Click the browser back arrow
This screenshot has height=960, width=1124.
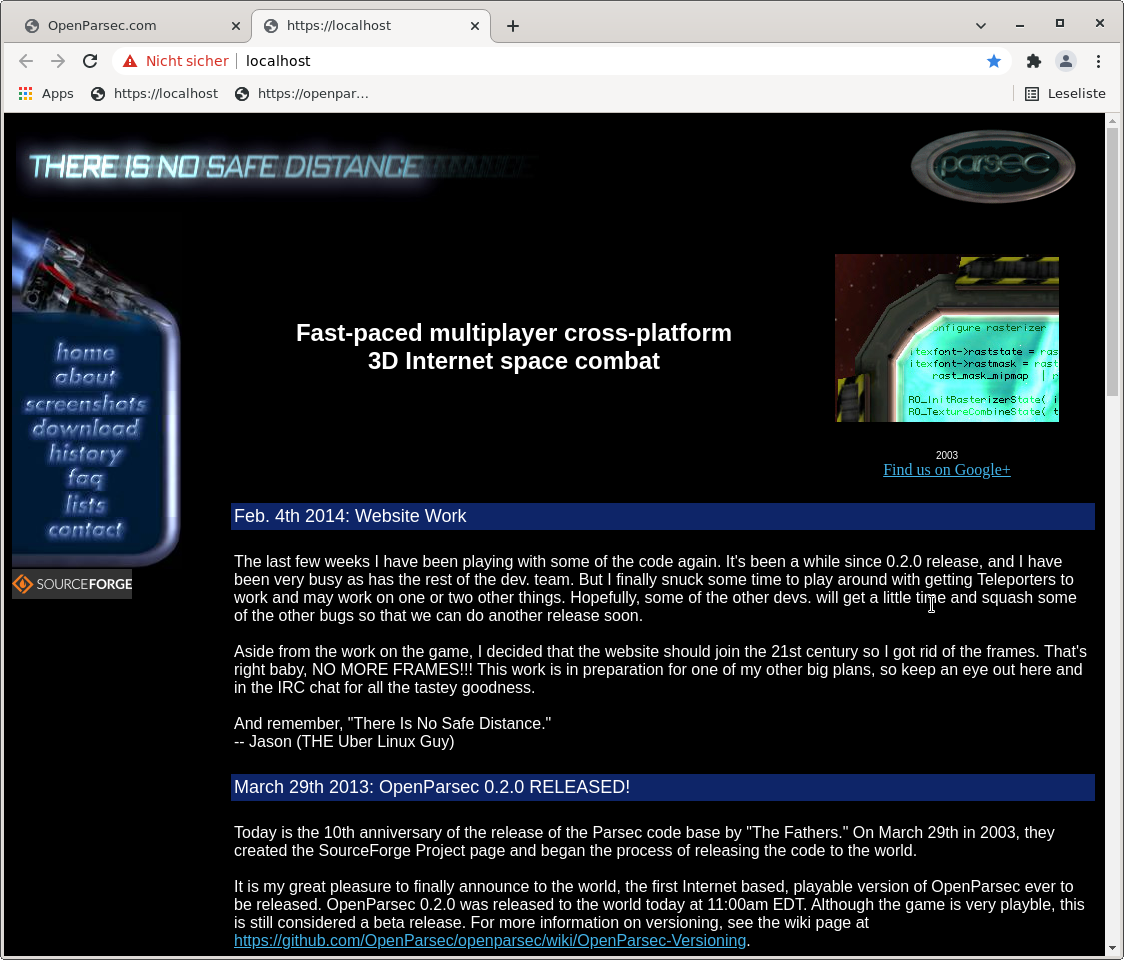(26, 61)
